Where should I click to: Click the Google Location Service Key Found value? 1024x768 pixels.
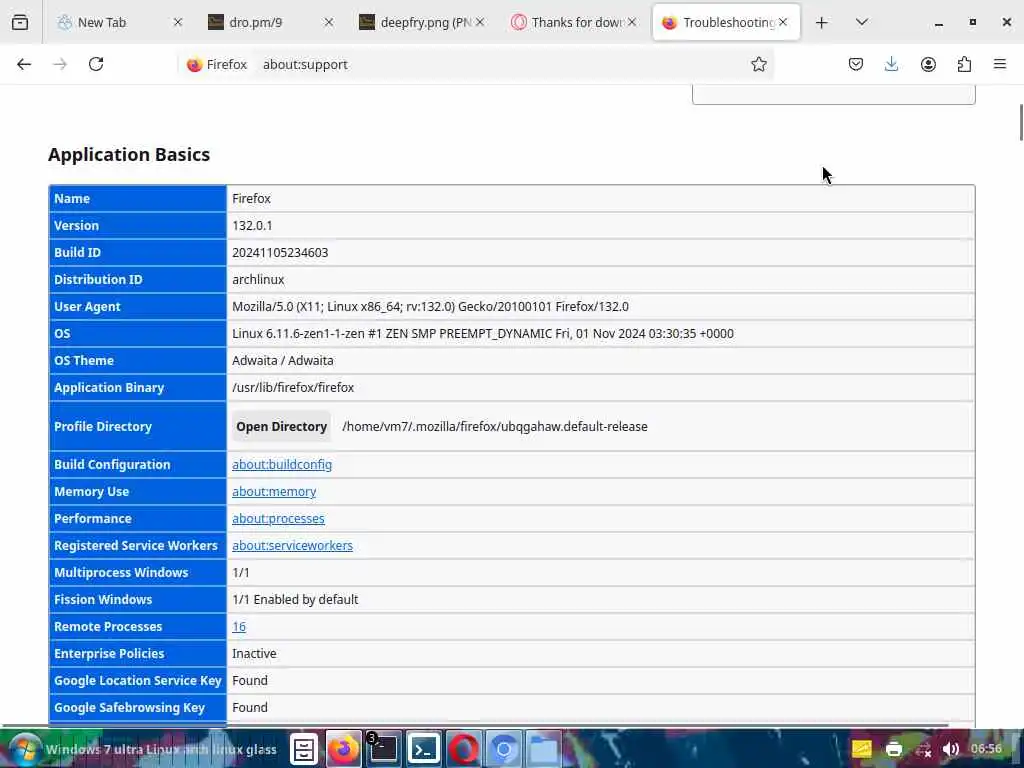click(249, 680)
